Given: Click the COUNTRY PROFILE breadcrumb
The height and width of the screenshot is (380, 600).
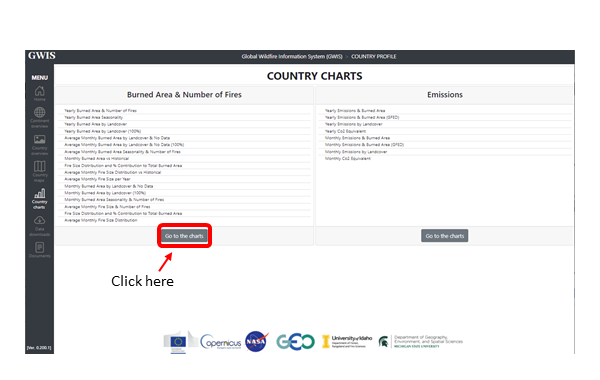Looking at the screenshot, I should pyautogui.click(x=374, y=57).
